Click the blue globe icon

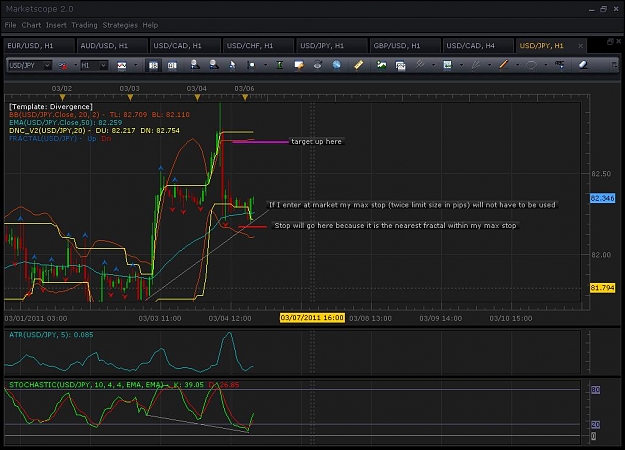pyautogui.click(x=337, y=65)
